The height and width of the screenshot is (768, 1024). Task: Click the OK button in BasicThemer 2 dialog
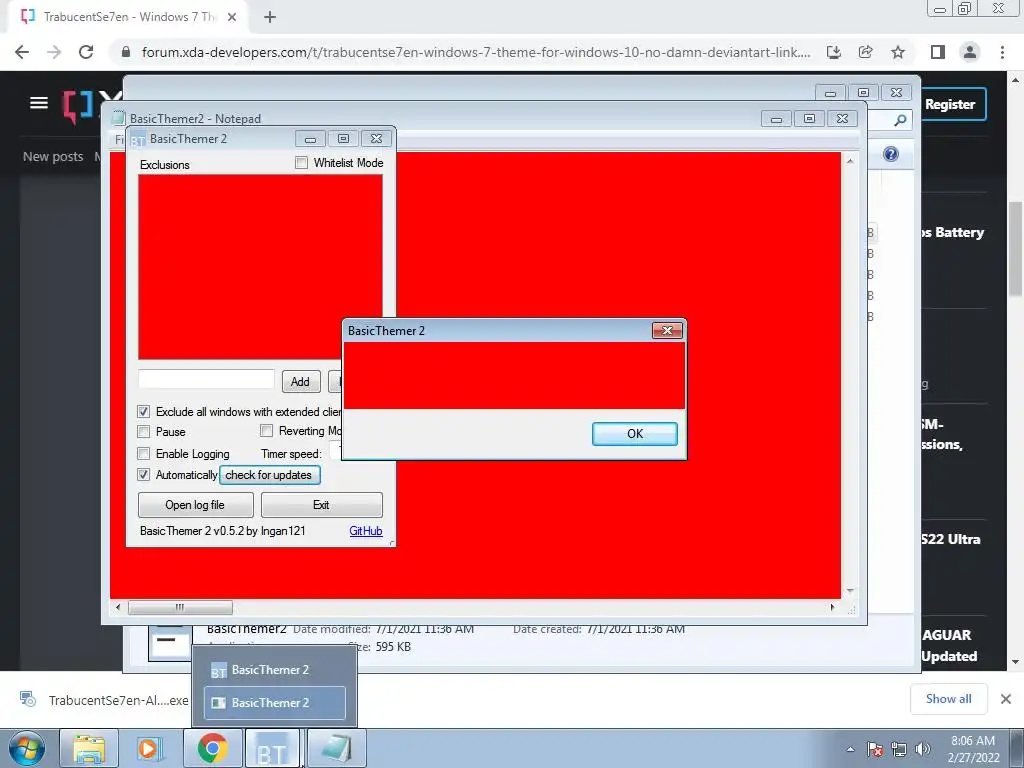(634, 434)
